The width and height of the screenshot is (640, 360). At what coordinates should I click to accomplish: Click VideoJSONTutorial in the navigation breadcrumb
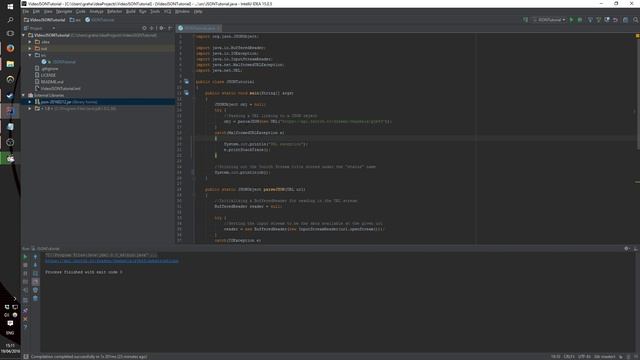click(x=44, y=20)
